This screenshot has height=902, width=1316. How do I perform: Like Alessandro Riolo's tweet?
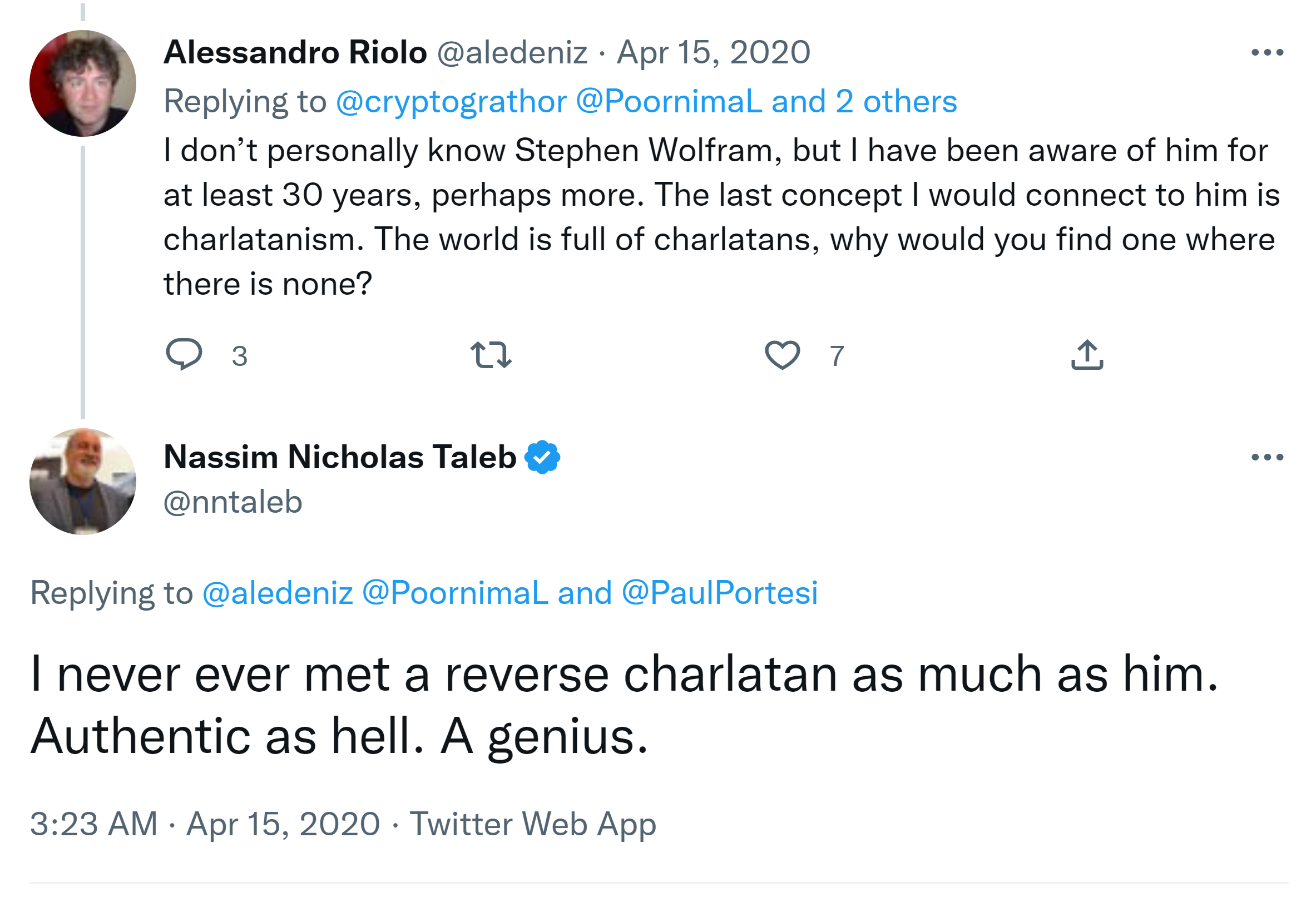point(782,355)
